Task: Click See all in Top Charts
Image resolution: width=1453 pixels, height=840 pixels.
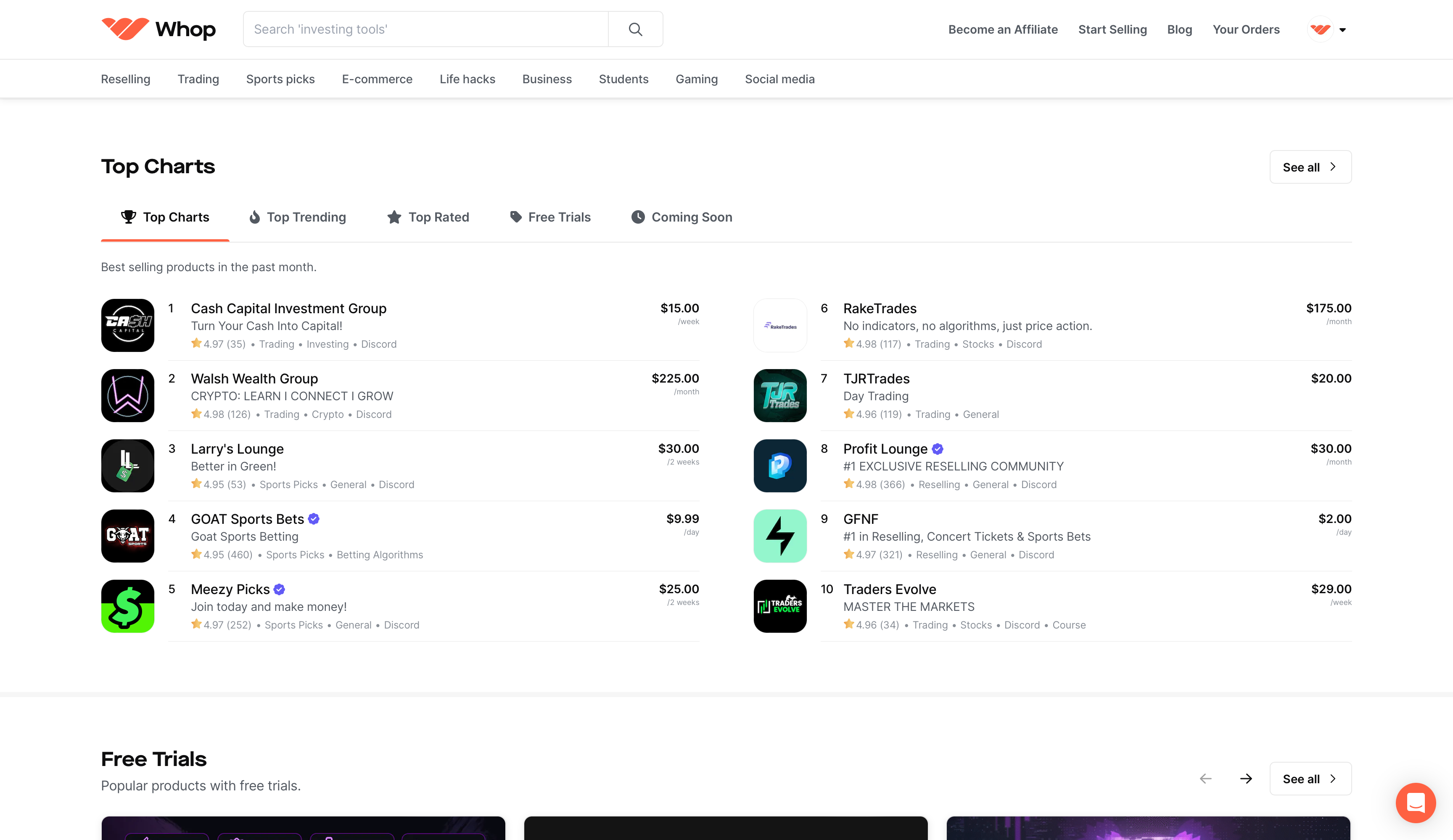Action: click(x=1310, y=167)
